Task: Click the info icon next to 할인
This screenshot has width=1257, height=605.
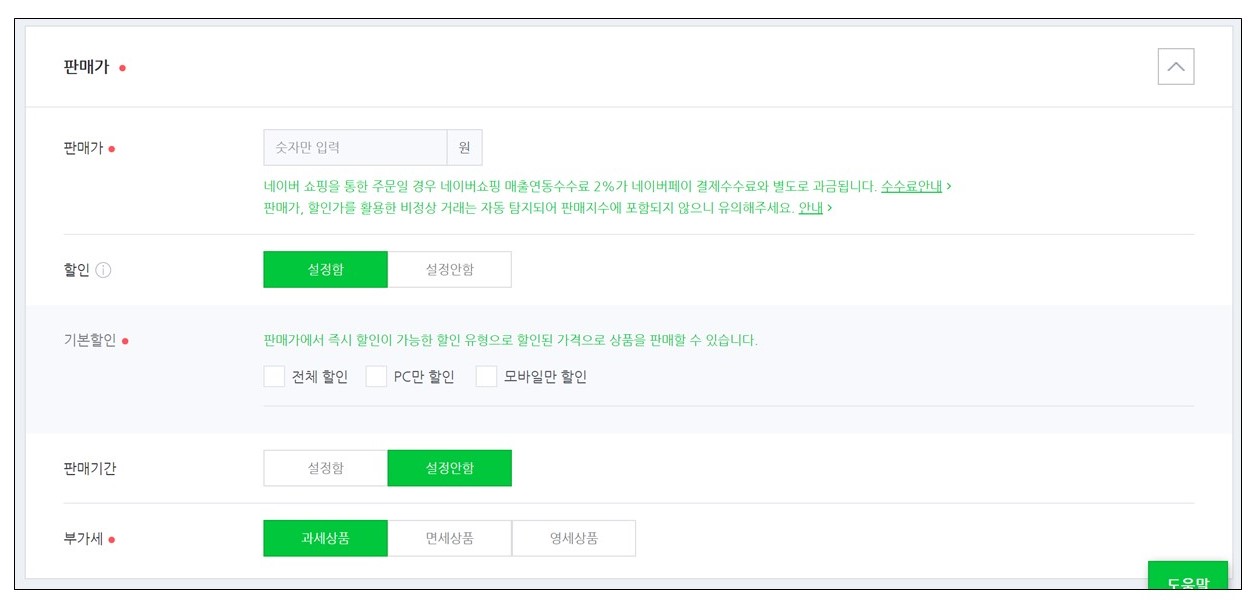Action: tap(103, 270)
